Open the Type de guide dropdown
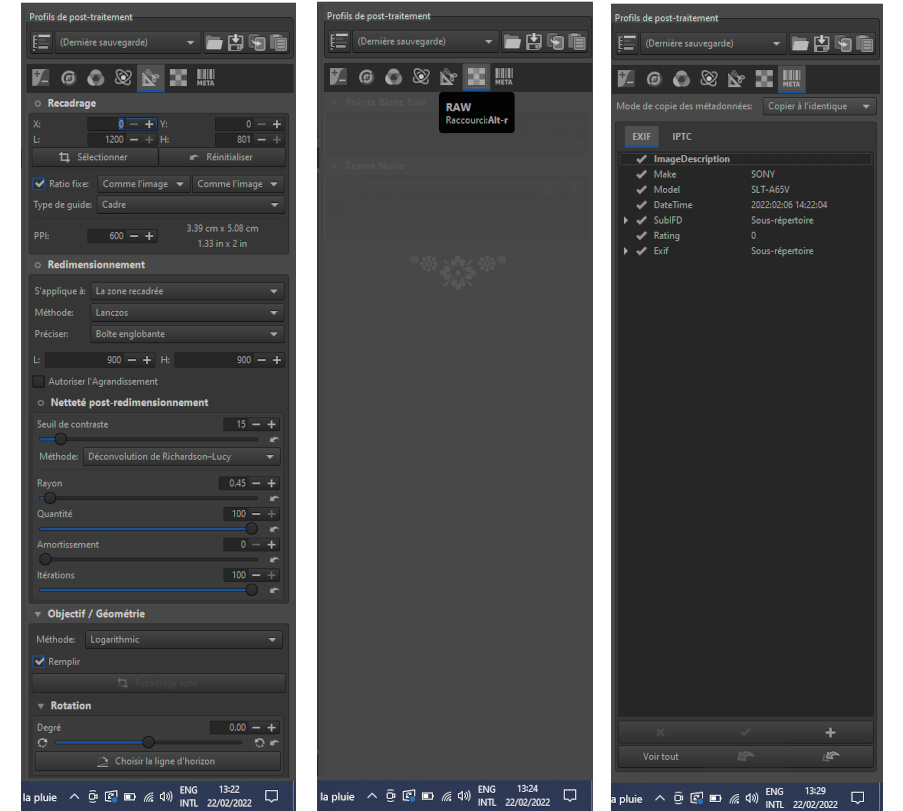 [190, 205]
